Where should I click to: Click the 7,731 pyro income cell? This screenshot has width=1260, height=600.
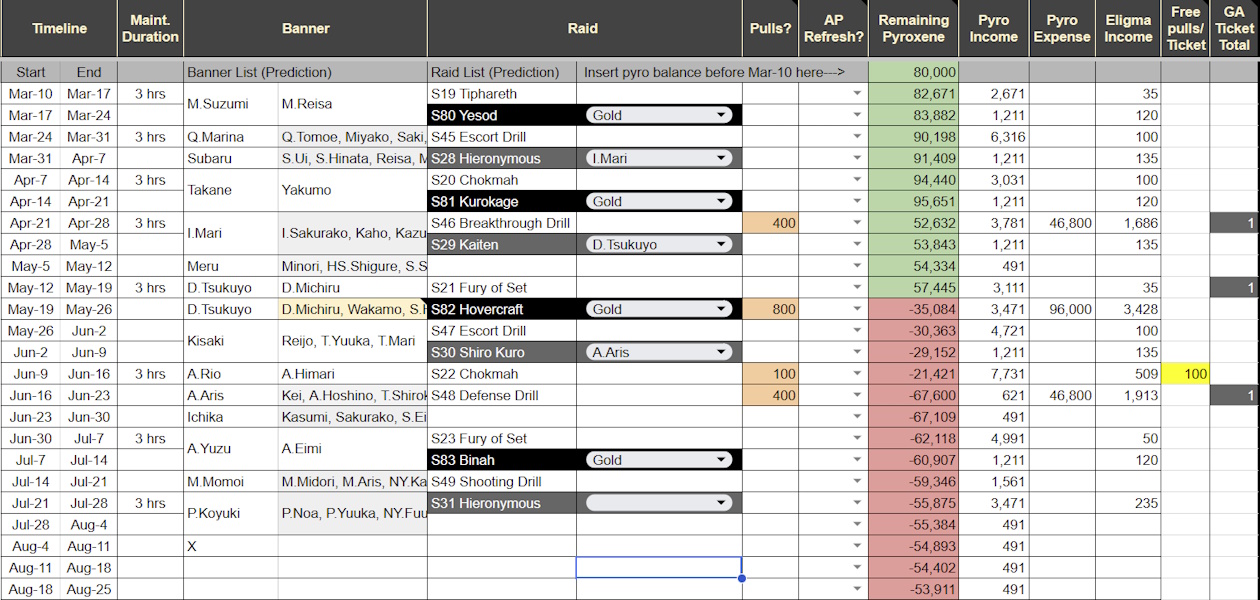994,374
